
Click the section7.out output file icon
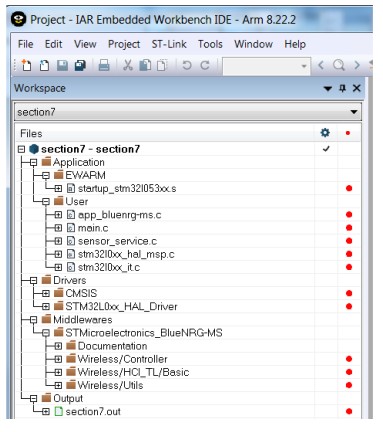pos(58,411)
